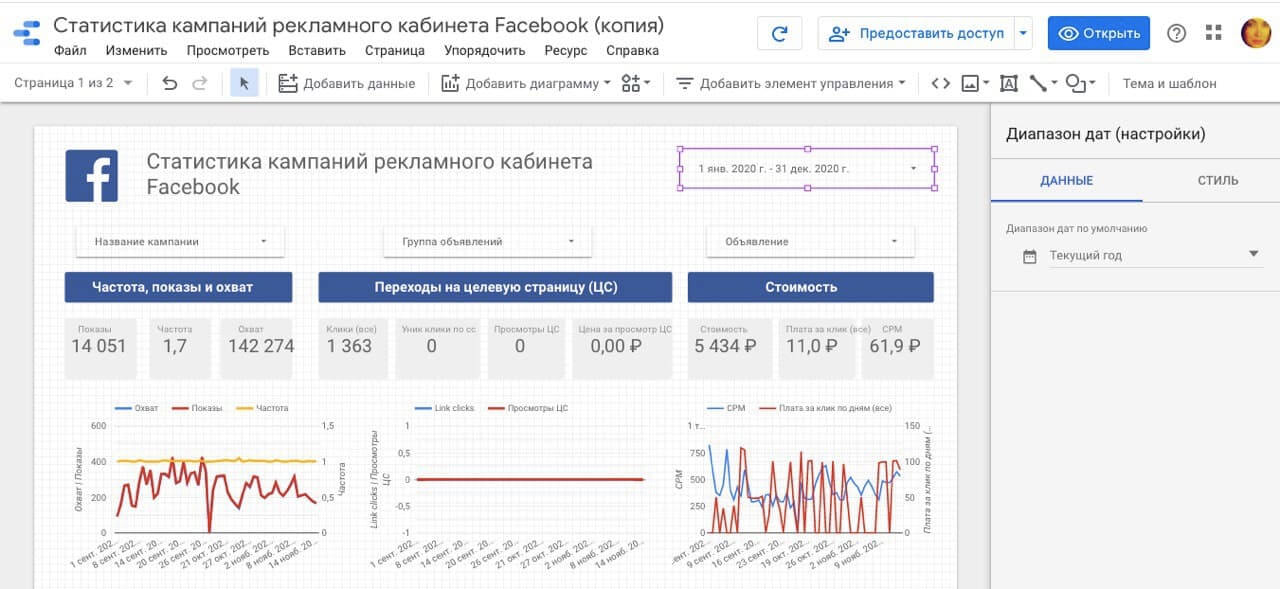The width and height of the screenshot is (1280, 589).
Task: Select the 'Стоимость' header block
Action: [x=811, y=287]
